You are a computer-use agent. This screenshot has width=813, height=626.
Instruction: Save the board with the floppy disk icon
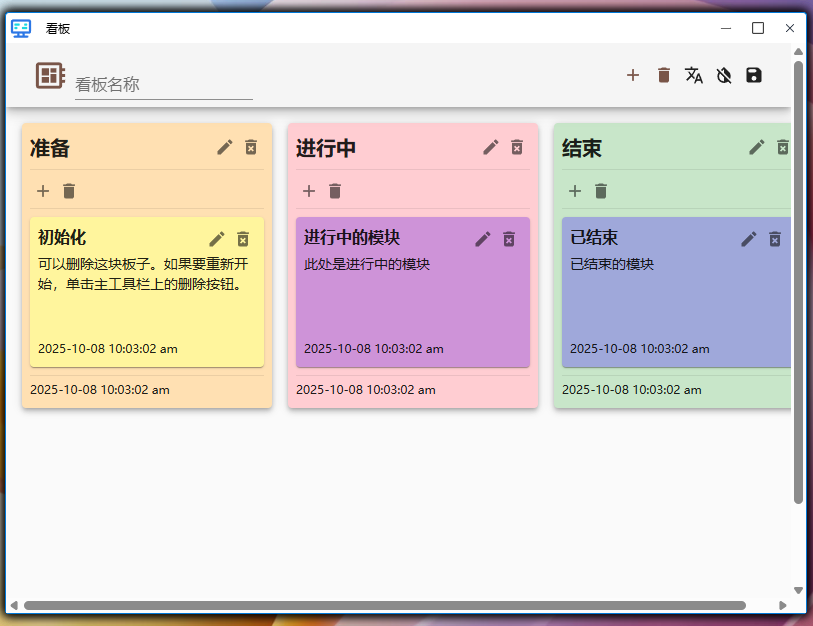[753, 75]
